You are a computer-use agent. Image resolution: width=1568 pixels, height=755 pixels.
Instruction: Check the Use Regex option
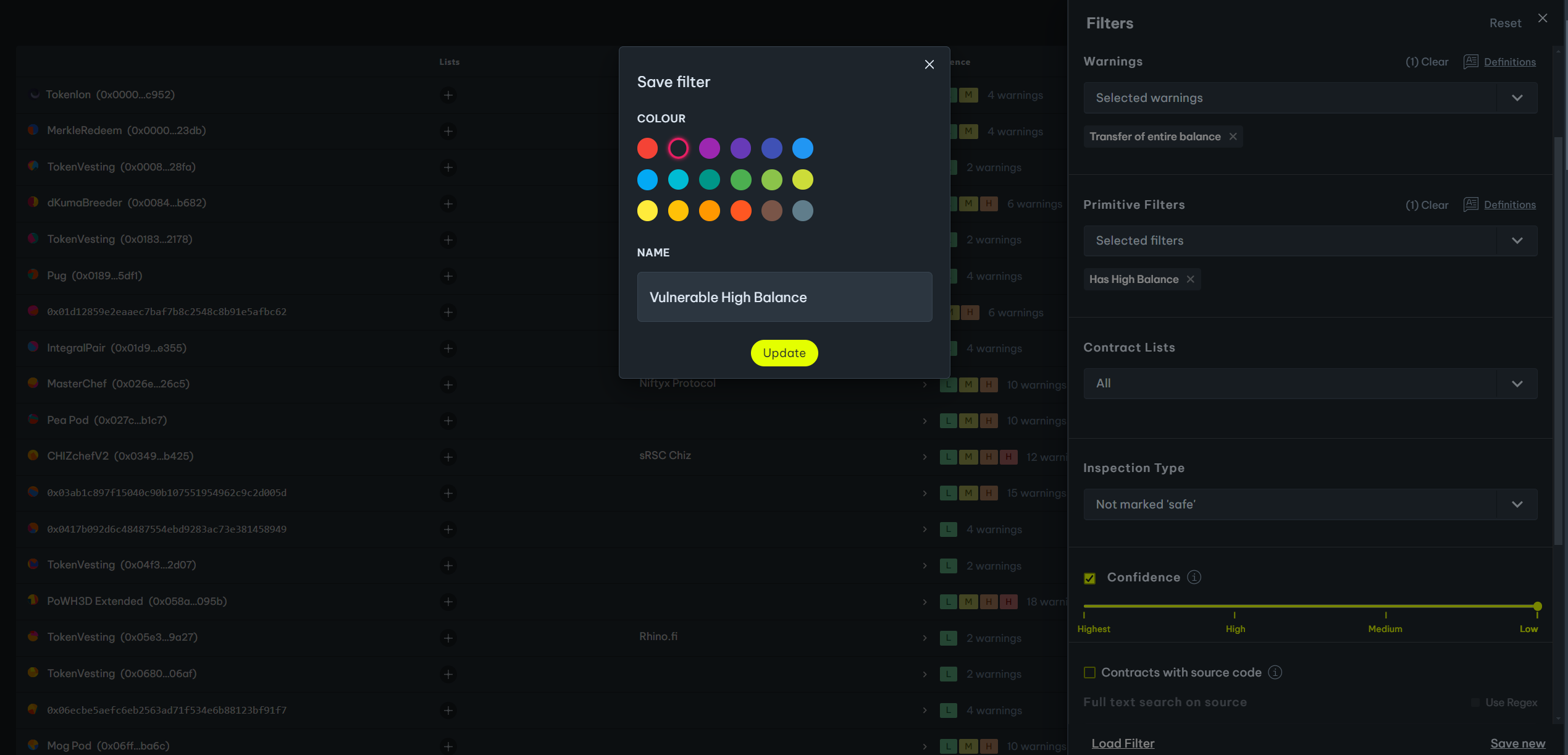tap(1475, 702)
